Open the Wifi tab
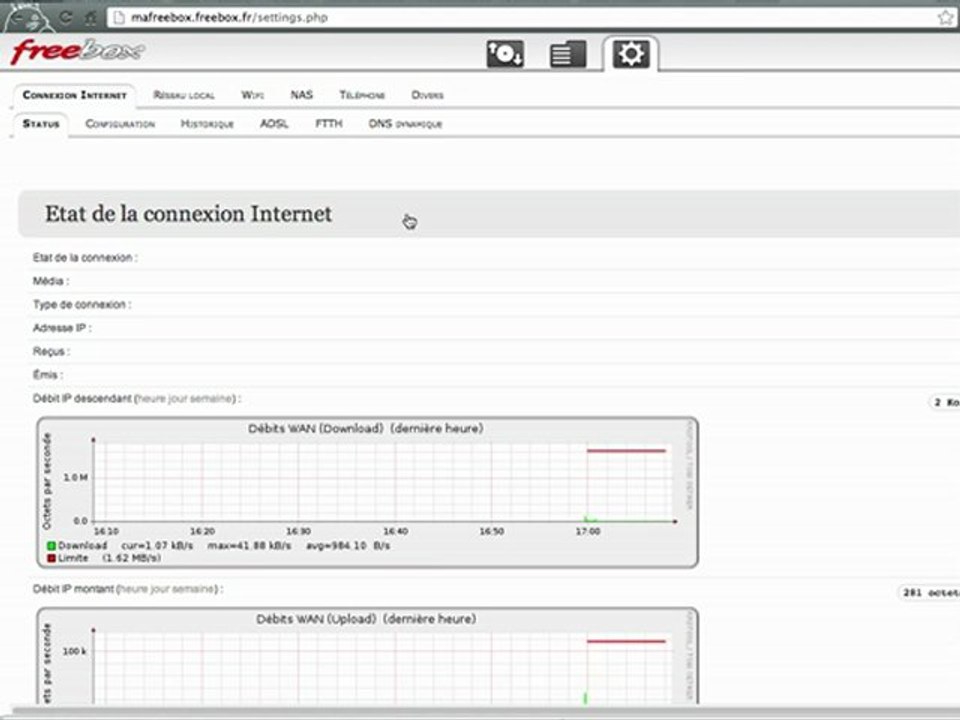This screenshot has height=720, width=960. click(252, 95)
